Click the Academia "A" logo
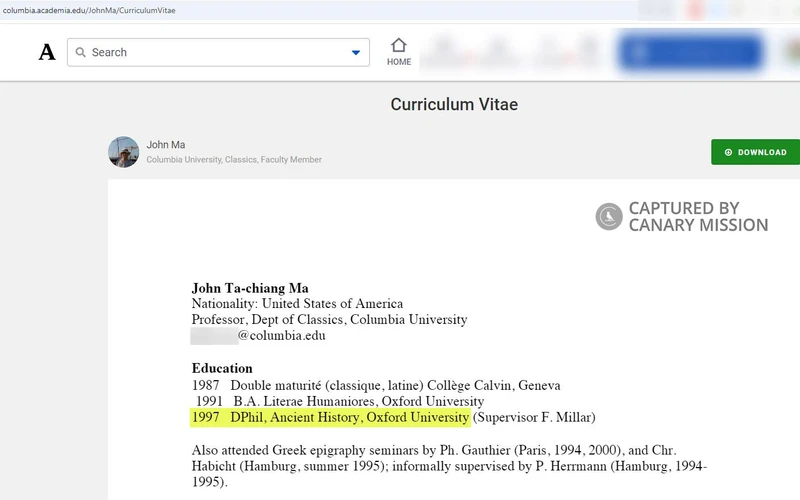800x500 pixels. pyautogui.click(x=47, y=53)
